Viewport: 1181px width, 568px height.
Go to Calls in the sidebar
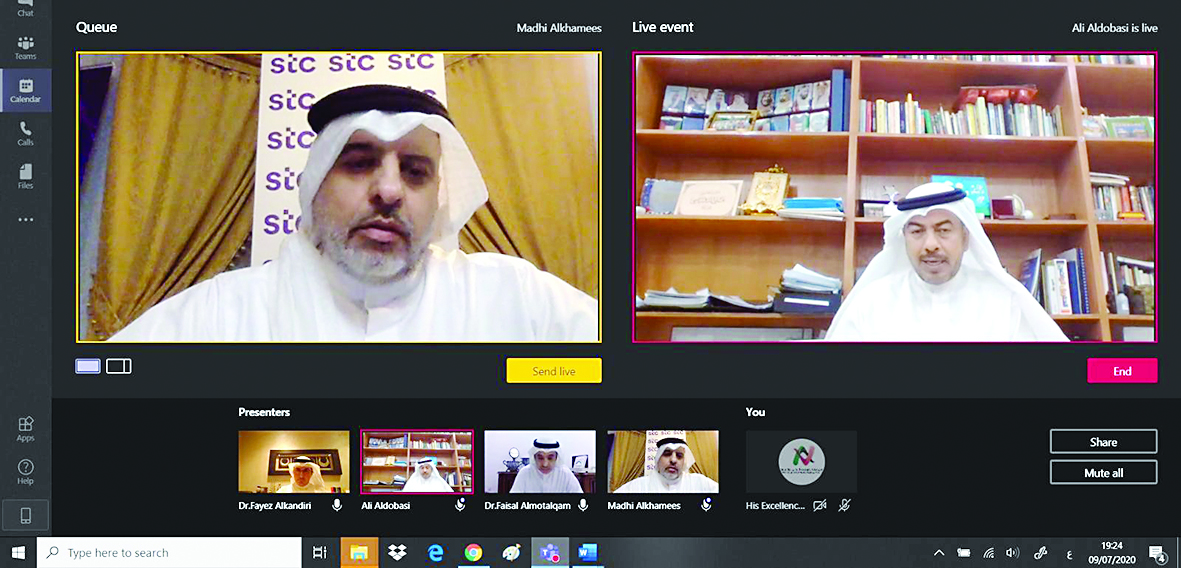25,133
